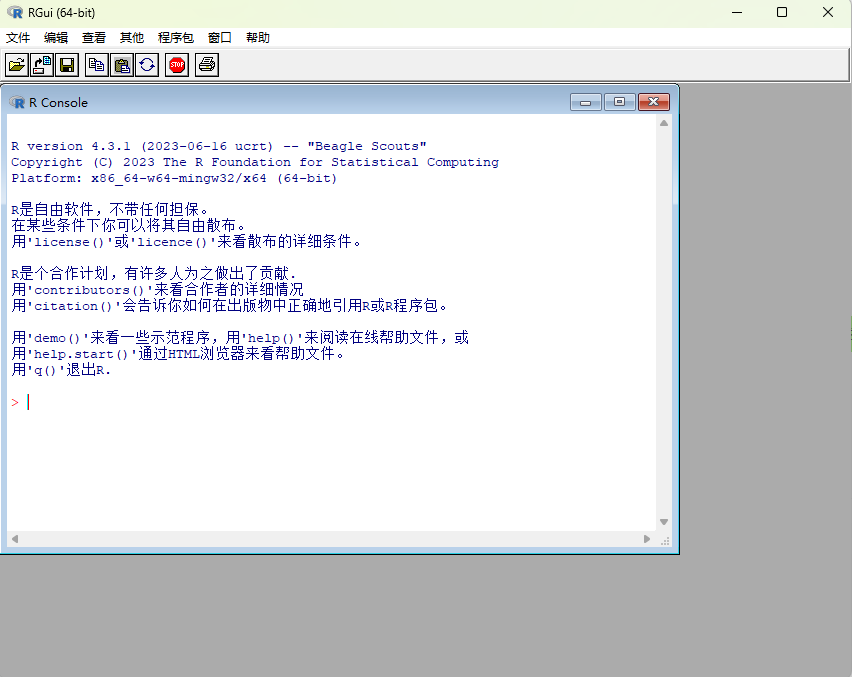Viewport: 852px width, 677px height.
Task: Open script with the folder toolbar icon
Action: click(x=17, y=65)
